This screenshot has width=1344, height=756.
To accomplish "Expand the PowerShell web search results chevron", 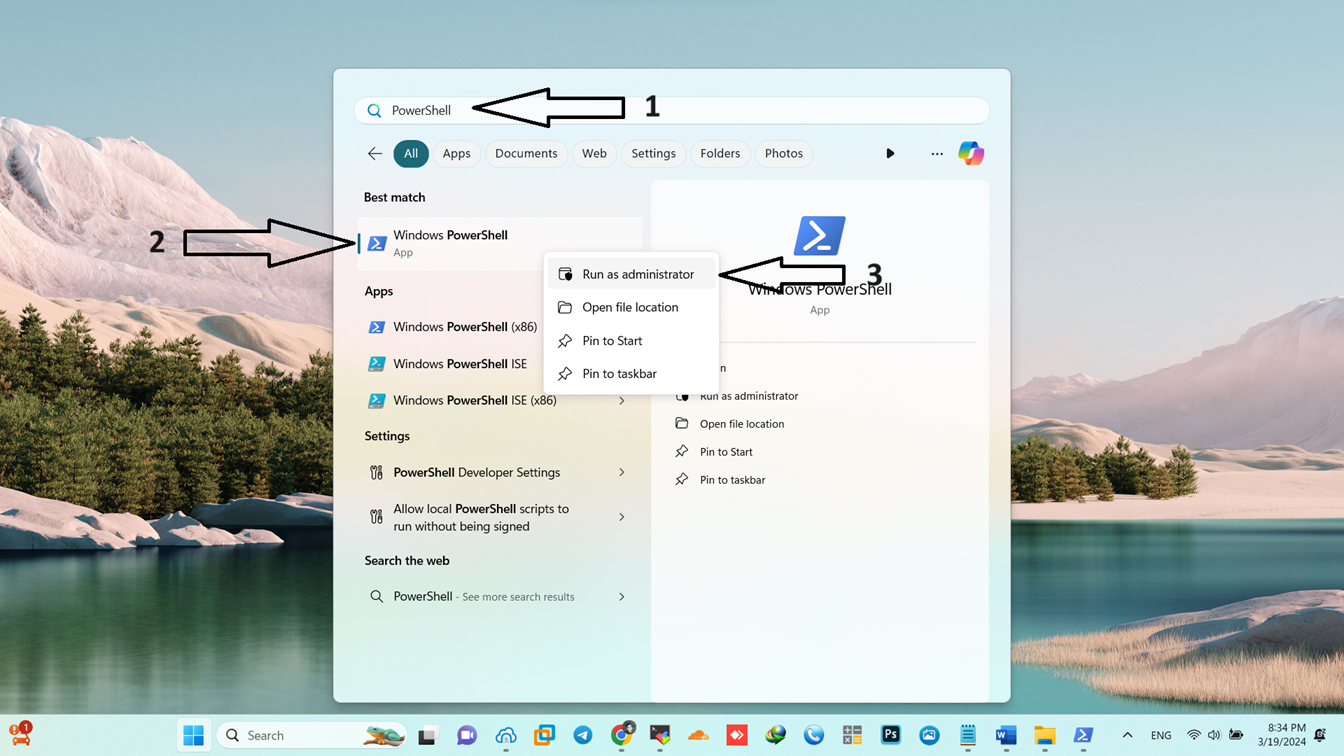I will (x=622, y=597).
